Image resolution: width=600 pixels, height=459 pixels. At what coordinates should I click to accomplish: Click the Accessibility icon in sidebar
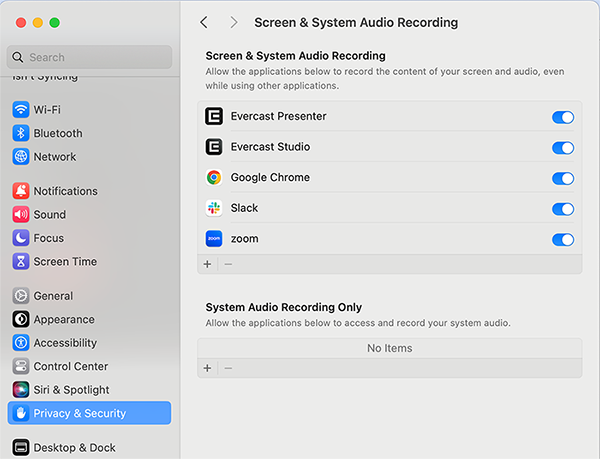click(x=21, y=343)
